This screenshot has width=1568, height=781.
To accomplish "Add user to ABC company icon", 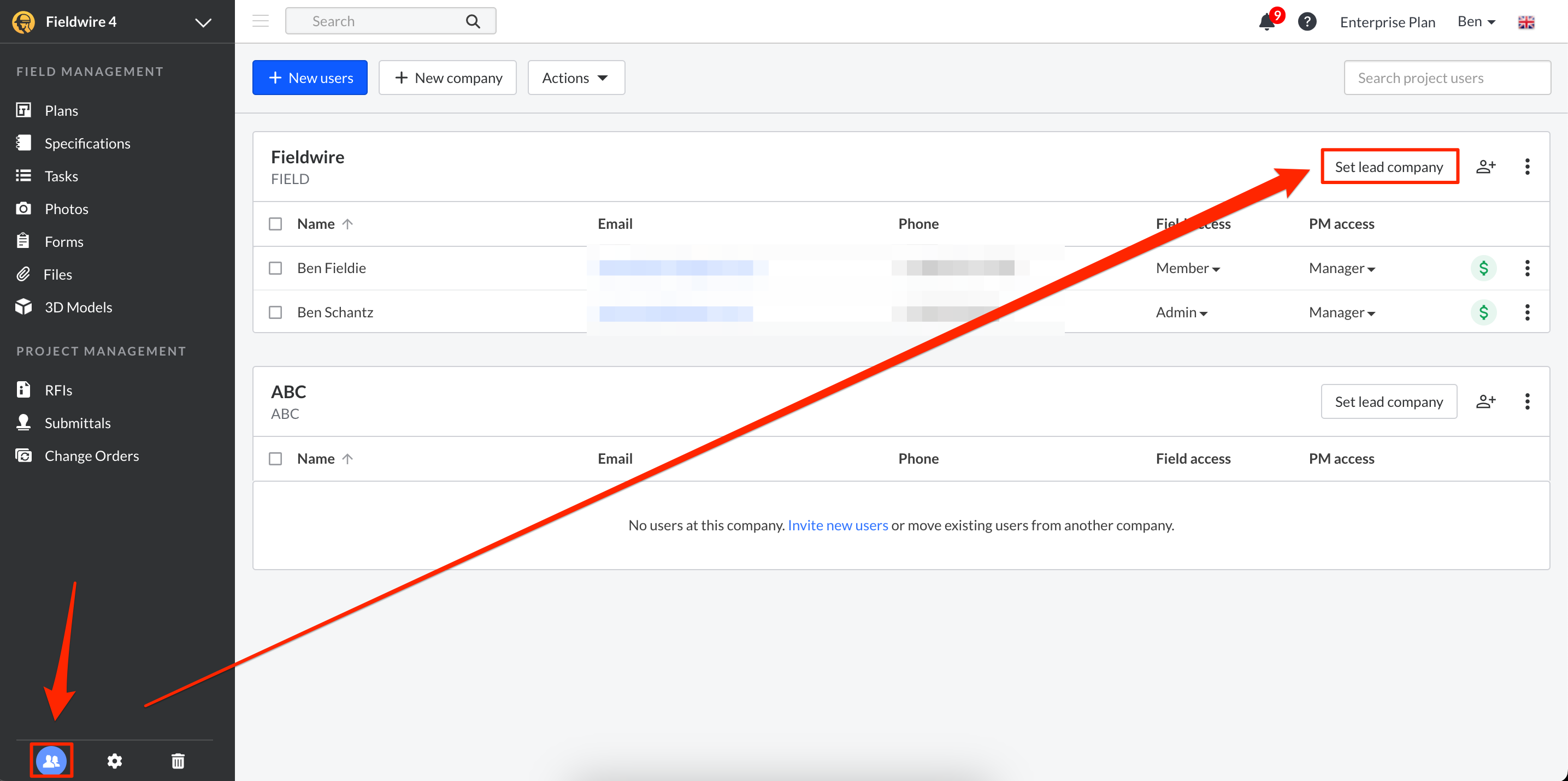I will pyautogui.click(x=1486, y=401).
